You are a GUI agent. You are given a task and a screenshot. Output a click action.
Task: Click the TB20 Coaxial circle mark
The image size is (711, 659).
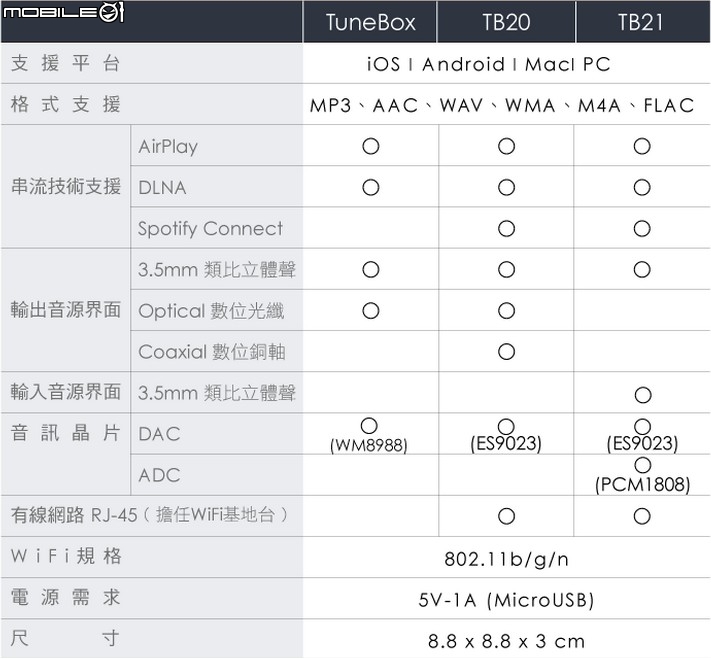(506, 351)
